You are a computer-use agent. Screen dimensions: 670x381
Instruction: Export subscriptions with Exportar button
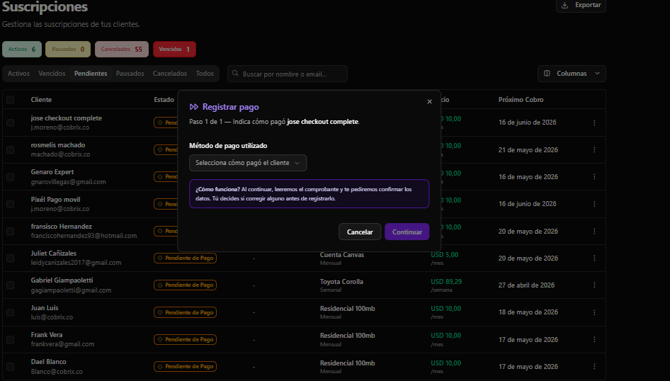click(x=581, y=5)
